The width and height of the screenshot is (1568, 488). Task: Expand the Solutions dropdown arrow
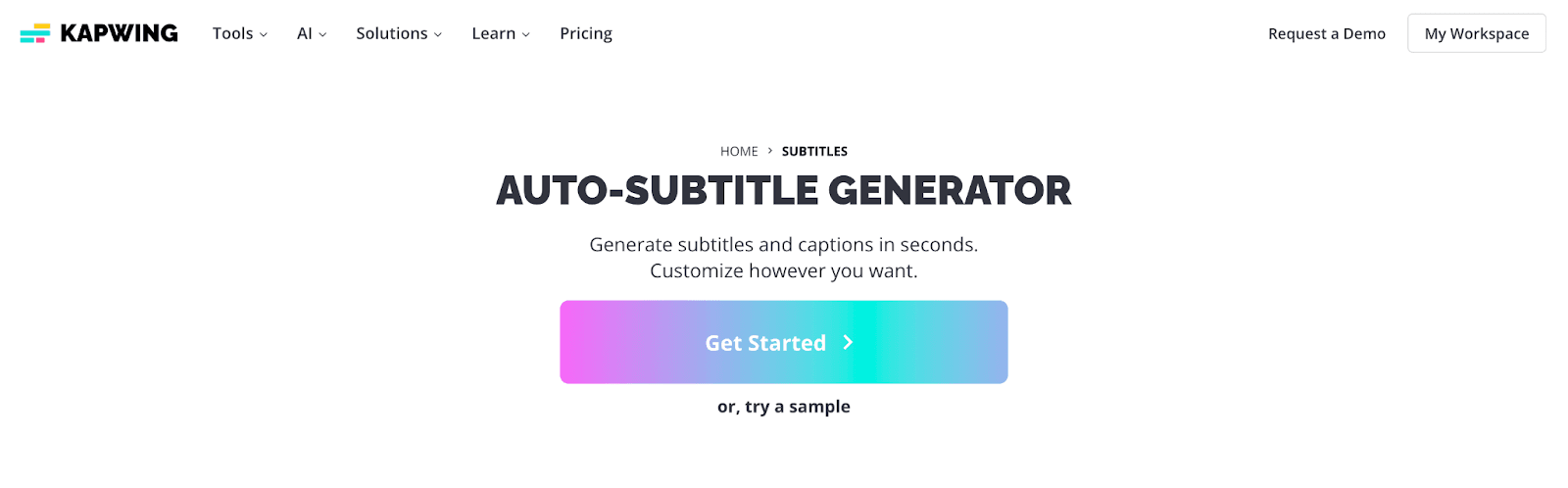pyautogui.click(x=438, y=34)
